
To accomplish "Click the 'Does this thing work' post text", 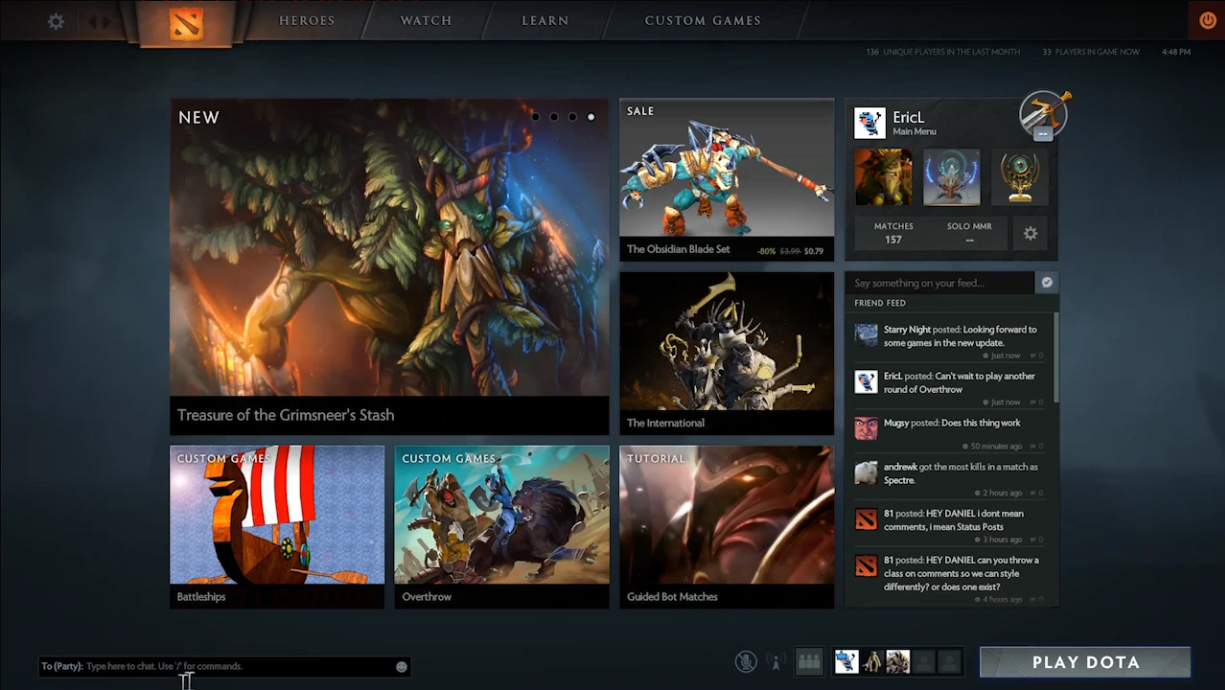I will (982, 423).
